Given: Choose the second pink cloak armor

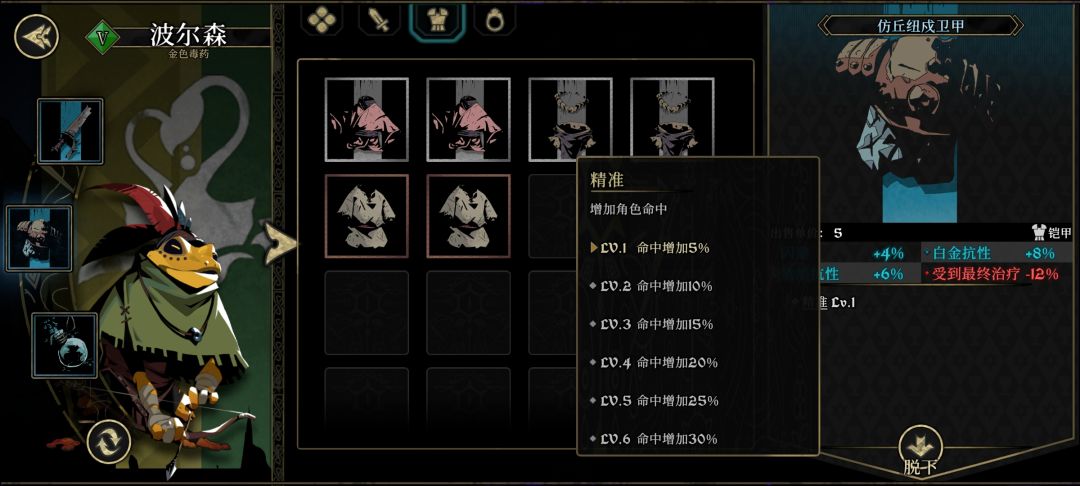Looking at the screenshot, I should tap(468, 119).
